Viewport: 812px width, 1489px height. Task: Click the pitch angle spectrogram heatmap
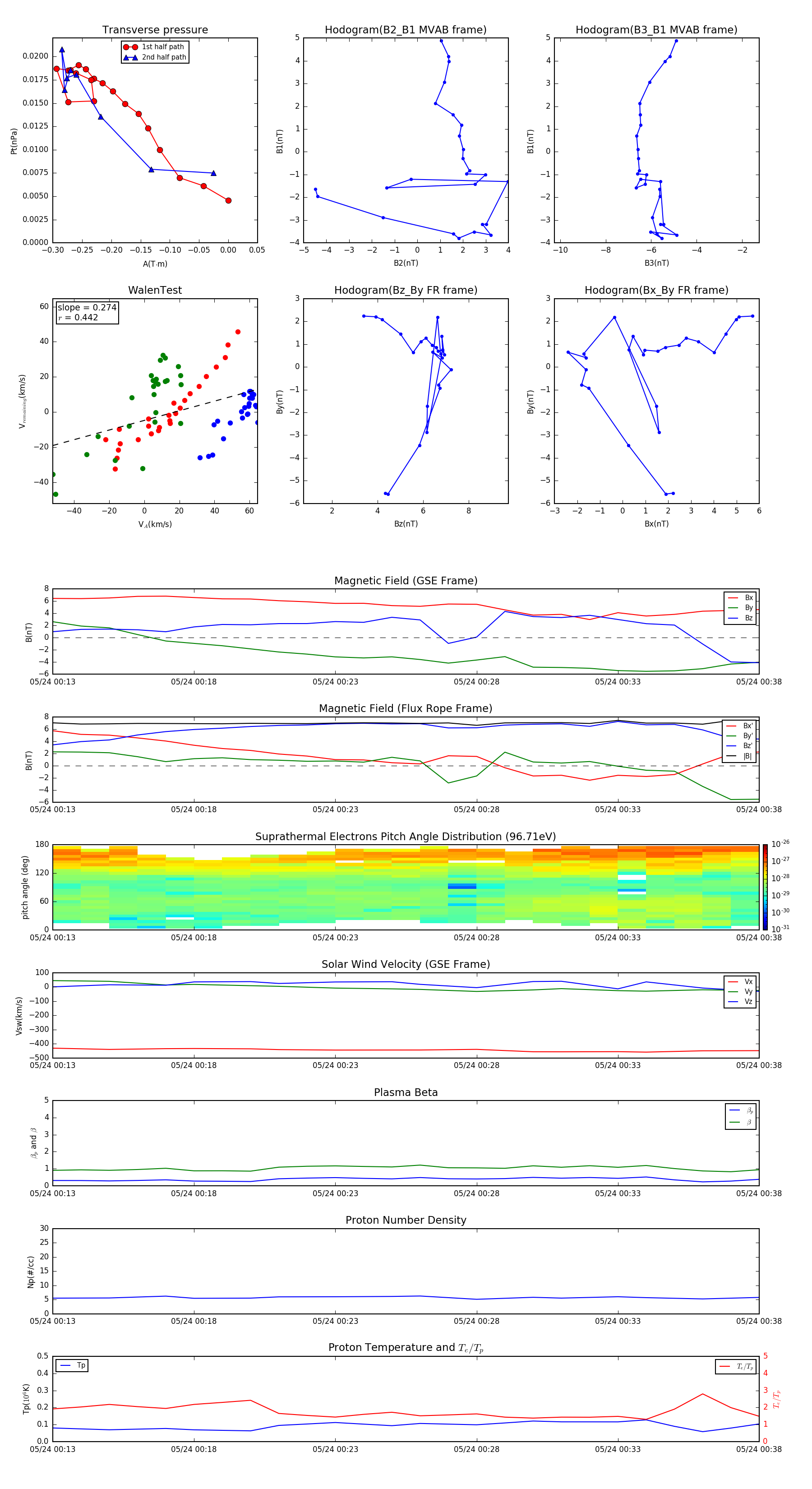(x=406, y=887)
